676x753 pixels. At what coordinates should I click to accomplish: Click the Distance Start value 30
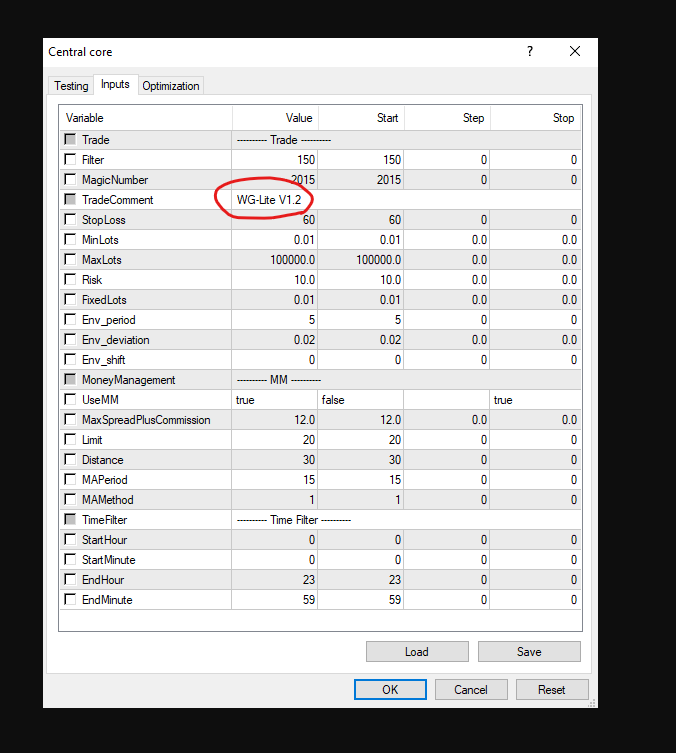click(361, 460)
